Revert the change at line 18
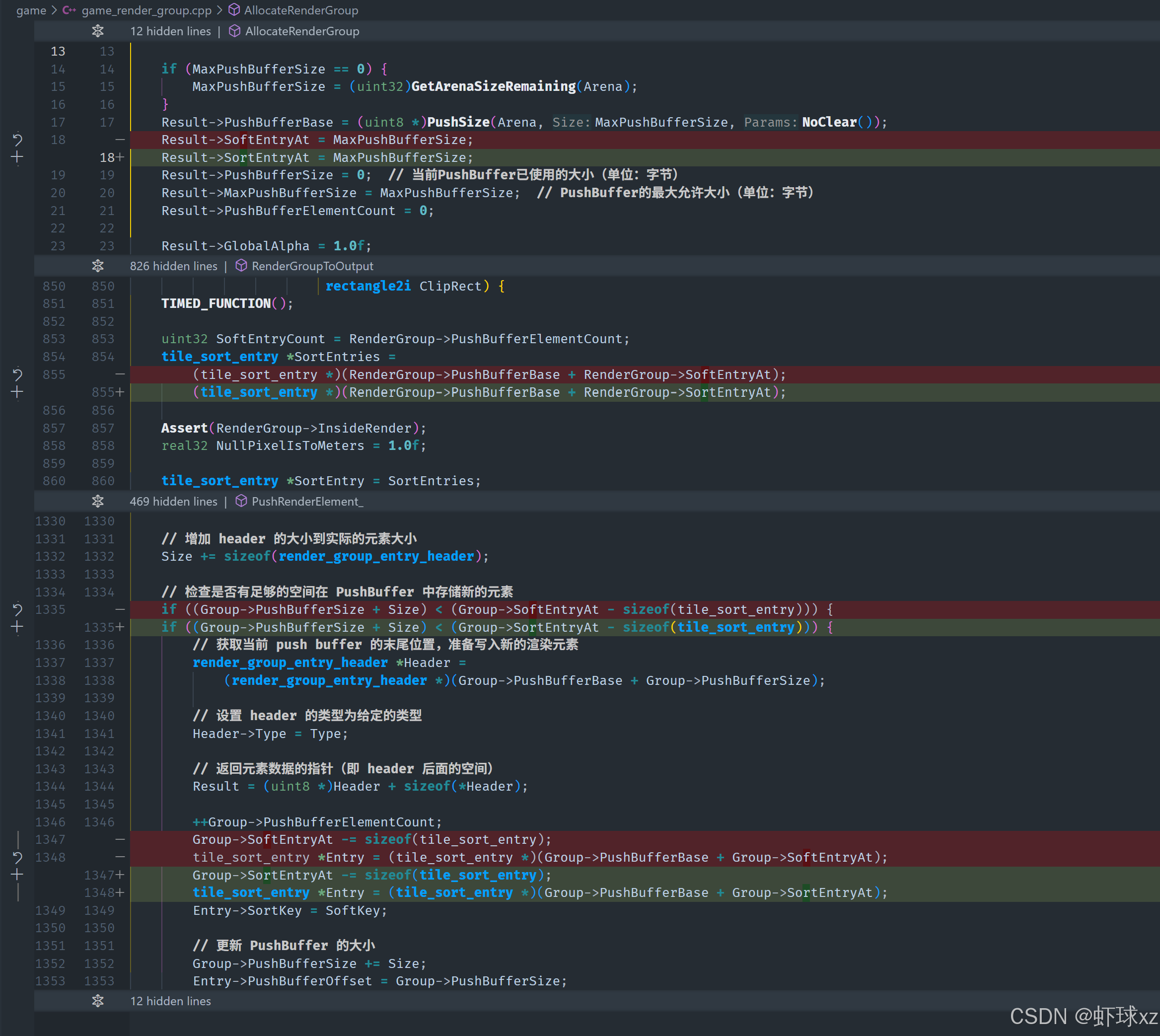The width and height of the screenshot is (1160, 1036). tap(17, 140)
